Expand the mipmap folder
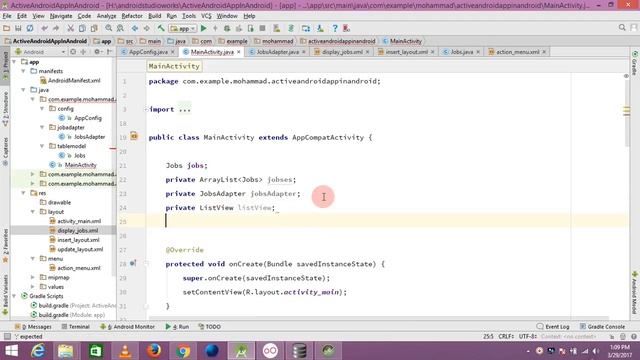The width and height of the screenshot is (640, 360). tap(33, 278)
